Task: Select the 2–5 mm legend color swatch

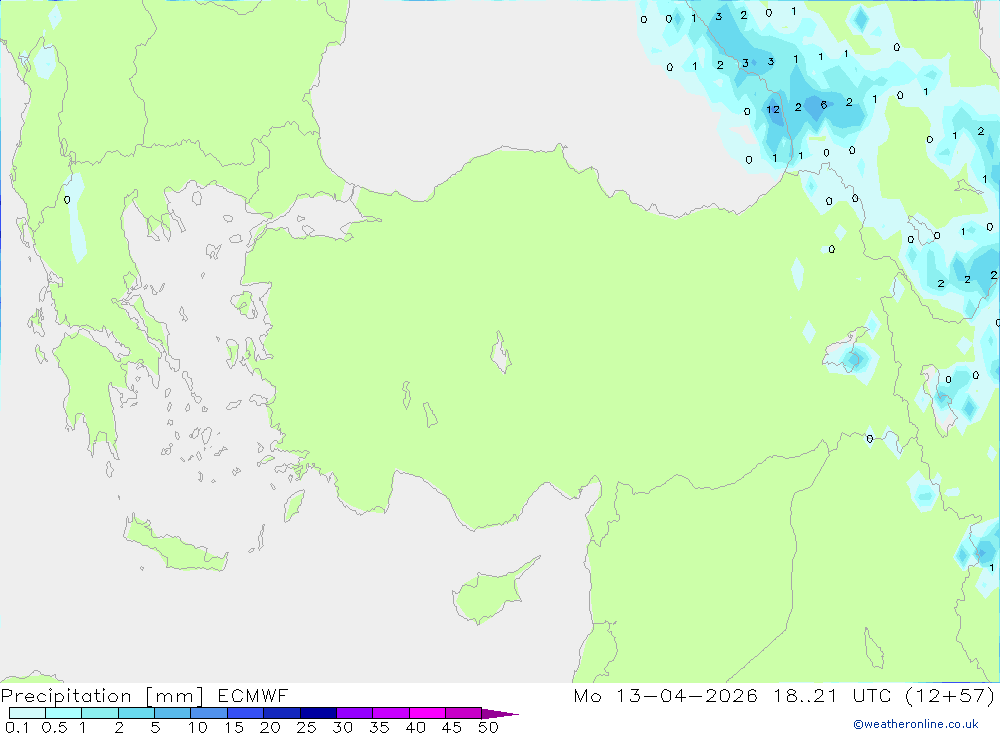Action: click(136, 713)
